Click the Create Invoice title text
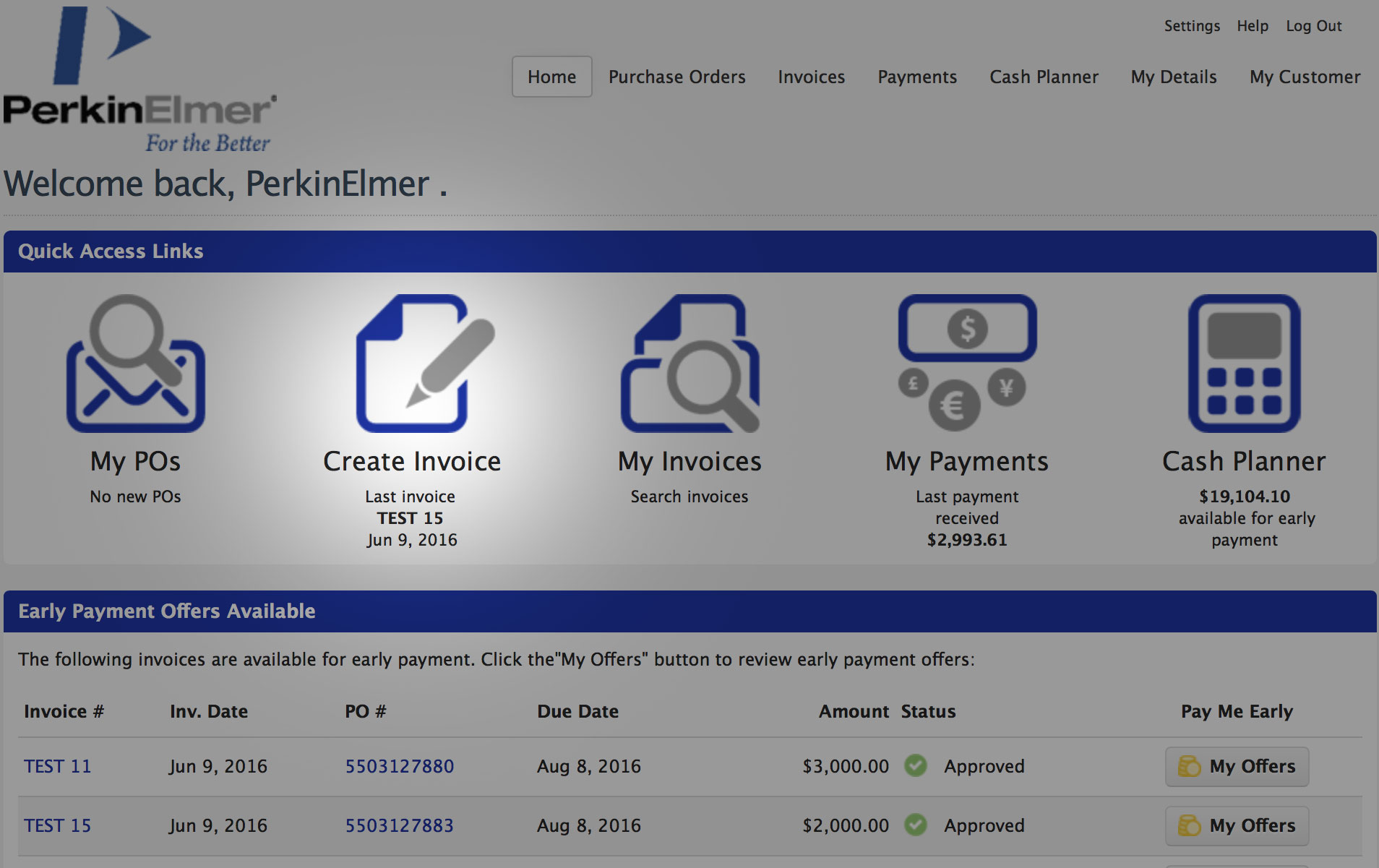Viewport: 1379px width, 868px height. 412,461
